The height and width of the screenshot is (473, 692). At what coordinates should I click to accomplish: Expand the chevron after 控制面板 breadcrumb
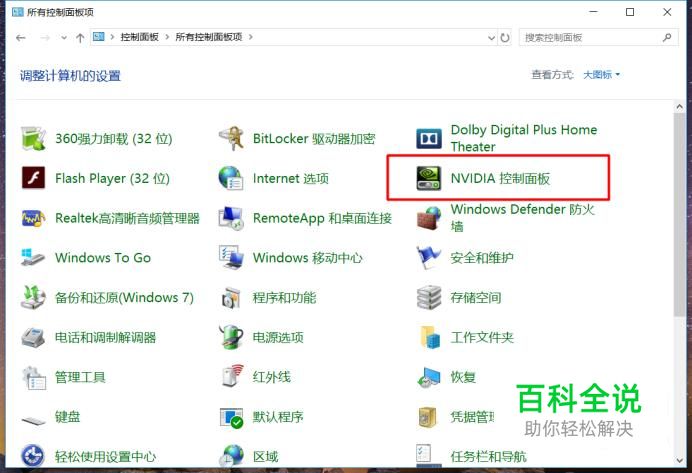coord(167,37)
